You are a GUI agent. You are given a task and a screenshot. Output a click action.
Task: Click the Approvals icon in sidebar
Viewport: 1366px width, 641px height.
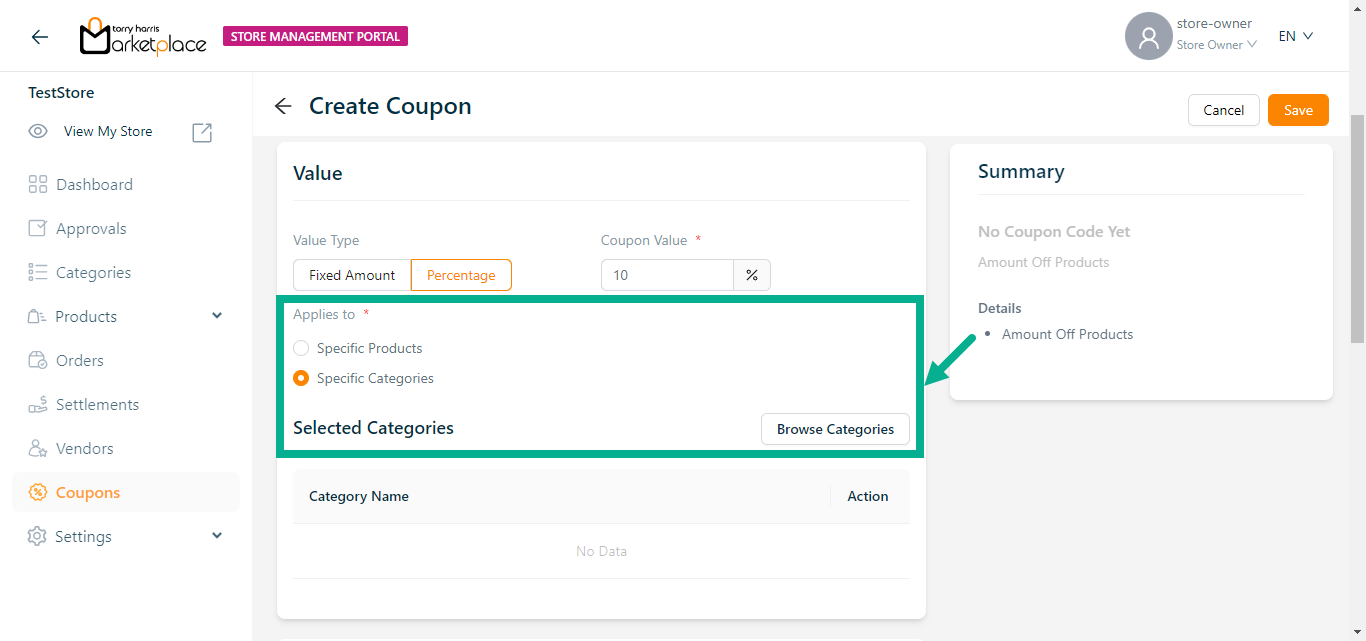[x=38, y=228]
